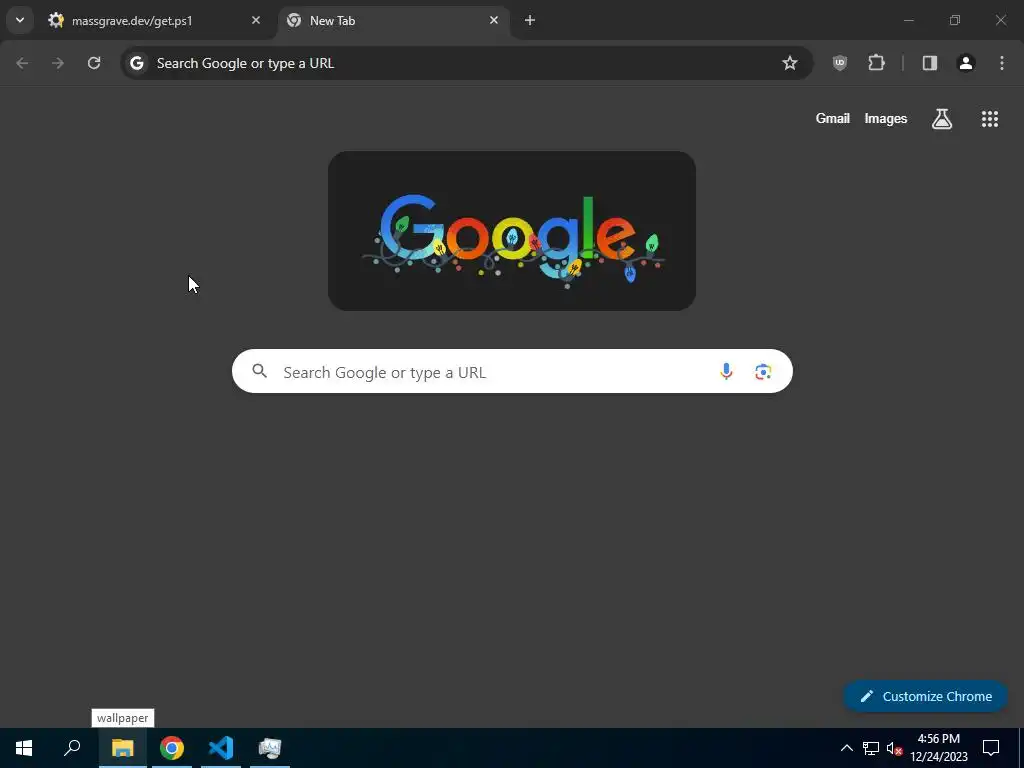Viewport: 1024px width, 768px height.
Task: Open Windows taskbar search
Action: [72, 748]
